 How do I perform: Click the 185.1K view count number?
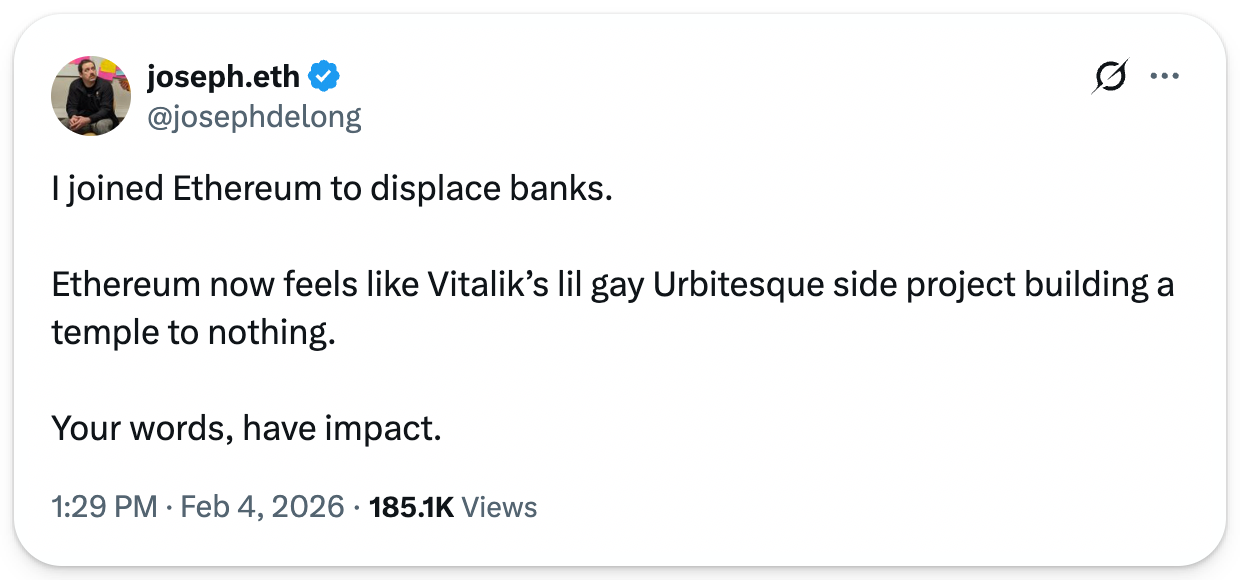411,507
